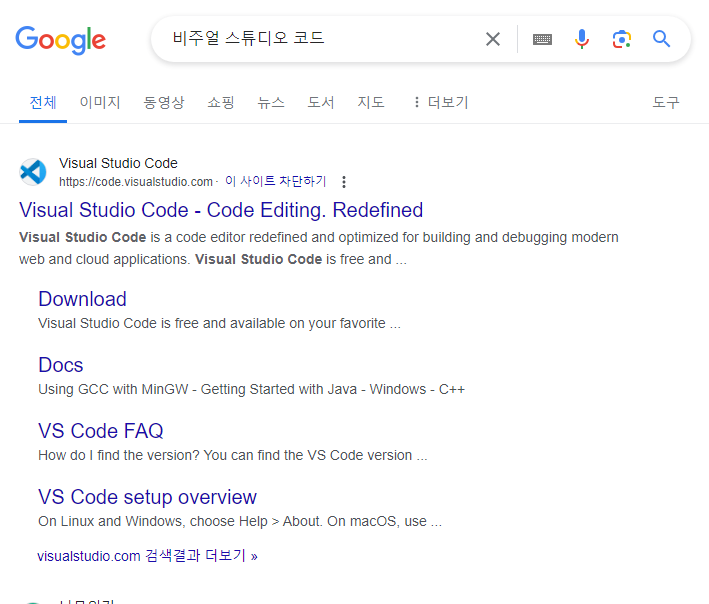Open the 도구 search tools
709x604 pixels.
(666, 102)
